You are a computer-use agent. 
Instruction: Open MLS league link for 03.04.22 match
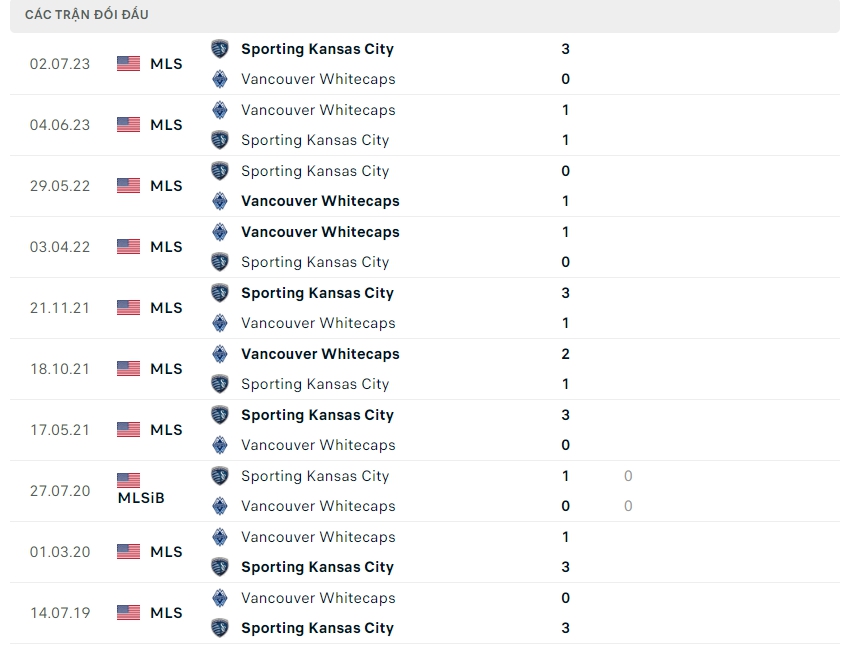pyautogui.click(x=166, y=247)
